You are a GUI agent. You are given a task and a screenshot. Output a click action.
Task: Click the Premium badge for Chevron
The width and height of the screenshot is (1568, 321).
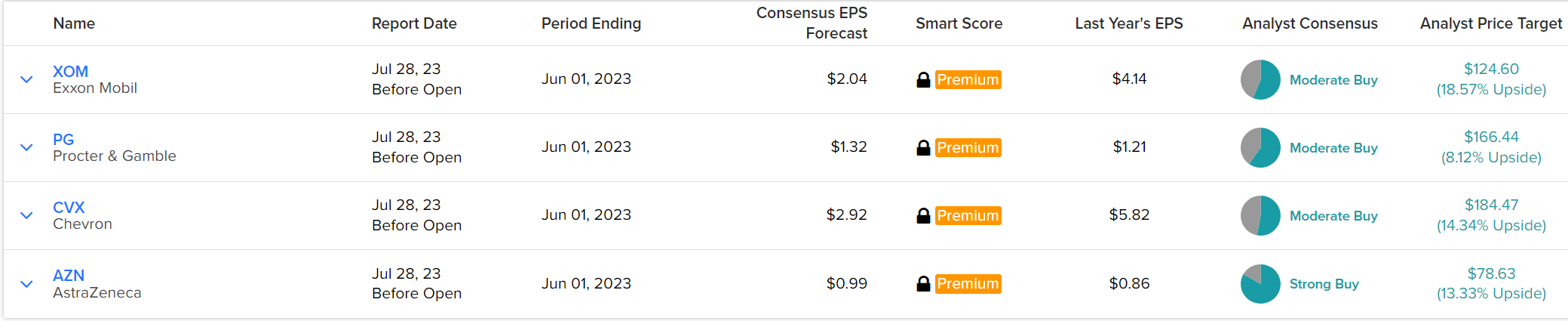pyautogui.click(x=968, y=215)
